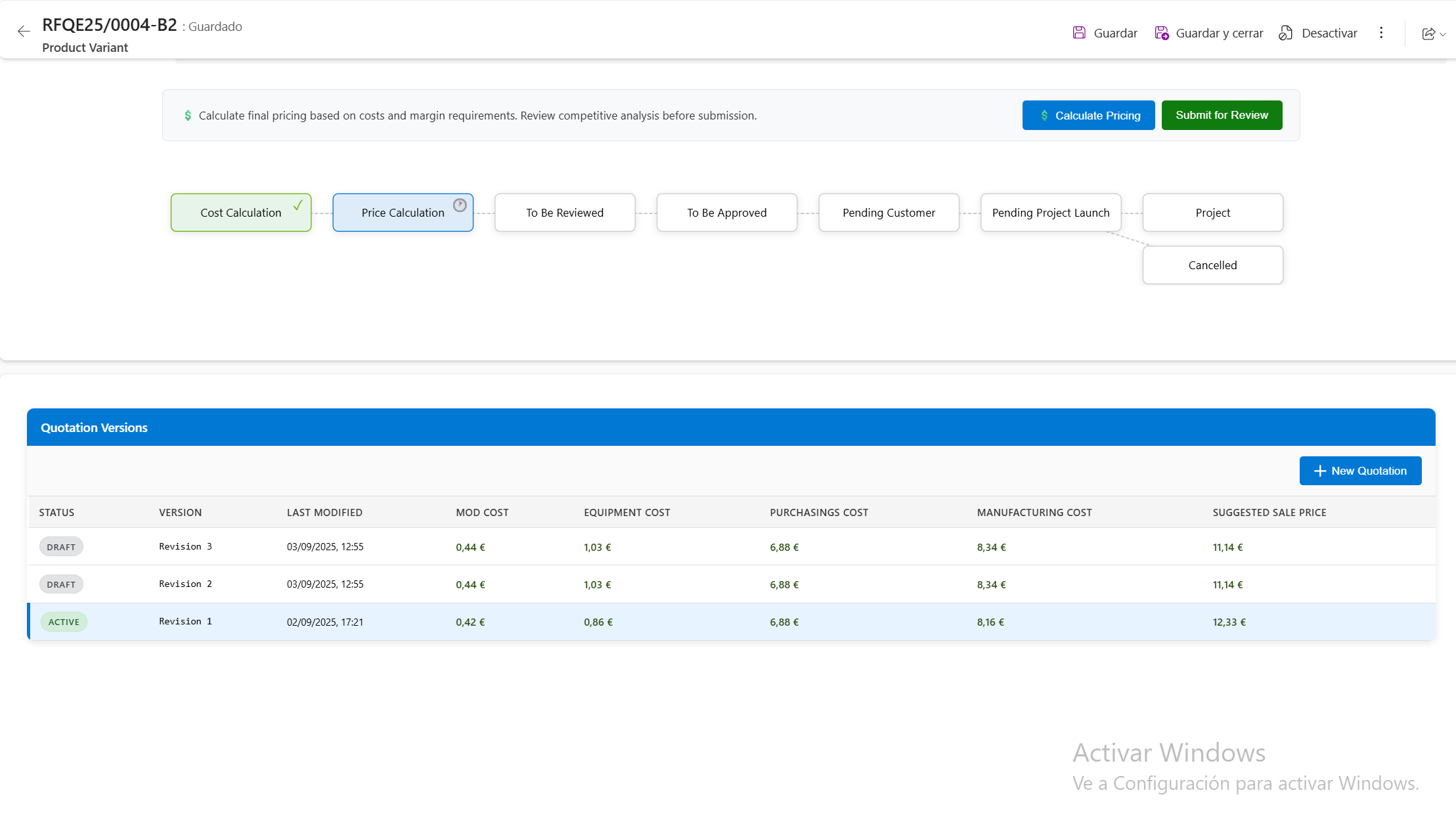Click the ACTIVE status badge
The width and height of the screenshot is (1456, 824).
(x=64, y=621)
